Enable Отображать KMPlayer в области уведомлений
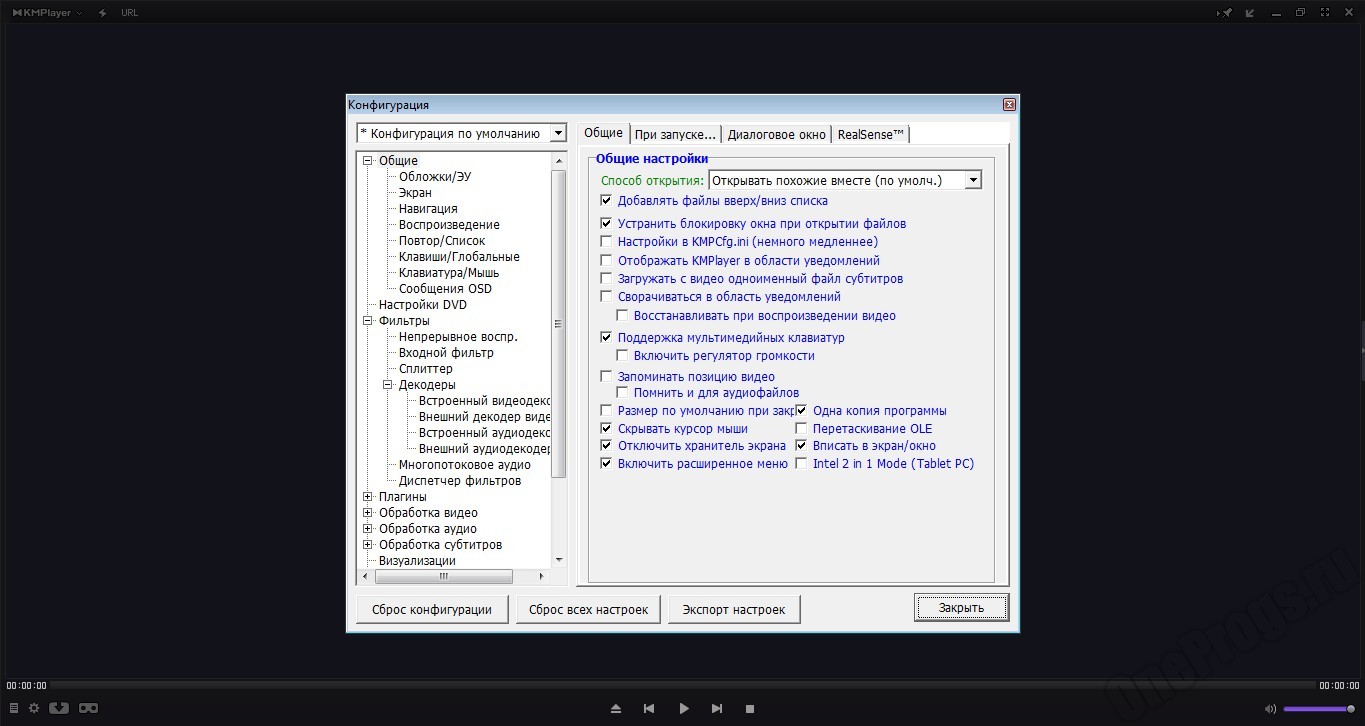The image size is (1365, 726). 606,261
